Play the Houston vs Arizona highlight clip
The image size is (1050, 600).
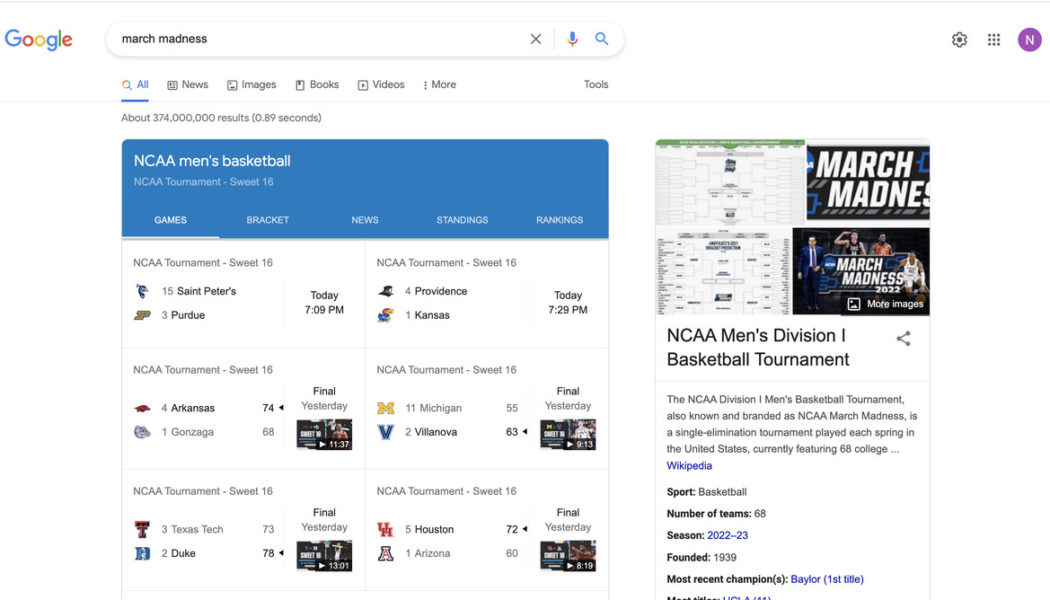pyautogui.click(x=567, y=555)
